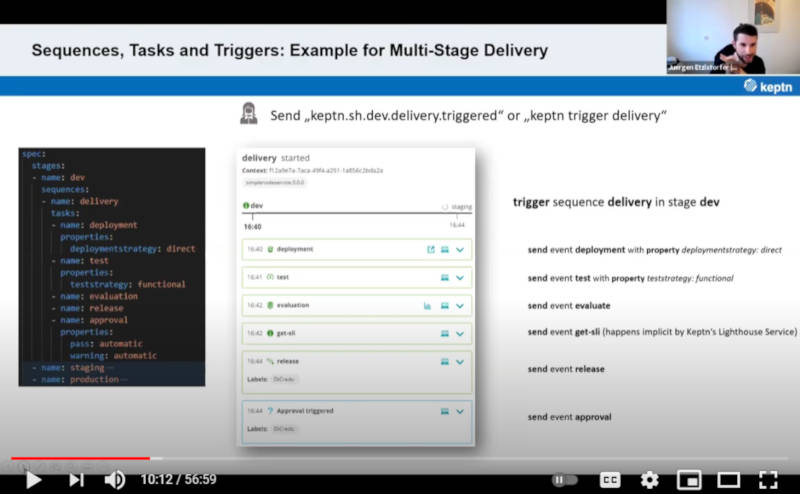
Task: Mute the video volume
Action: (x=115, y=480)
